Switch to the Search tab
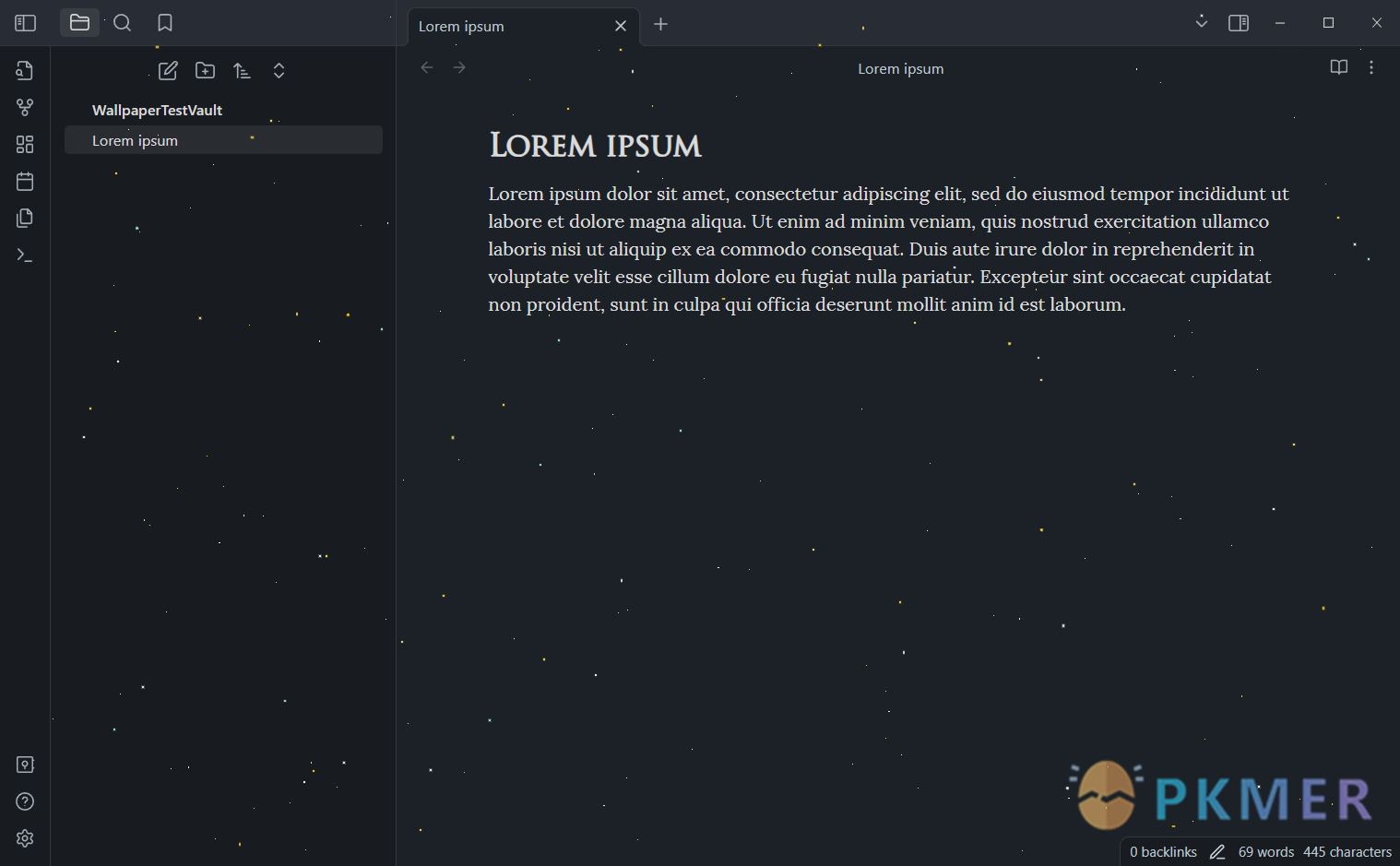 tap(122, 23)
